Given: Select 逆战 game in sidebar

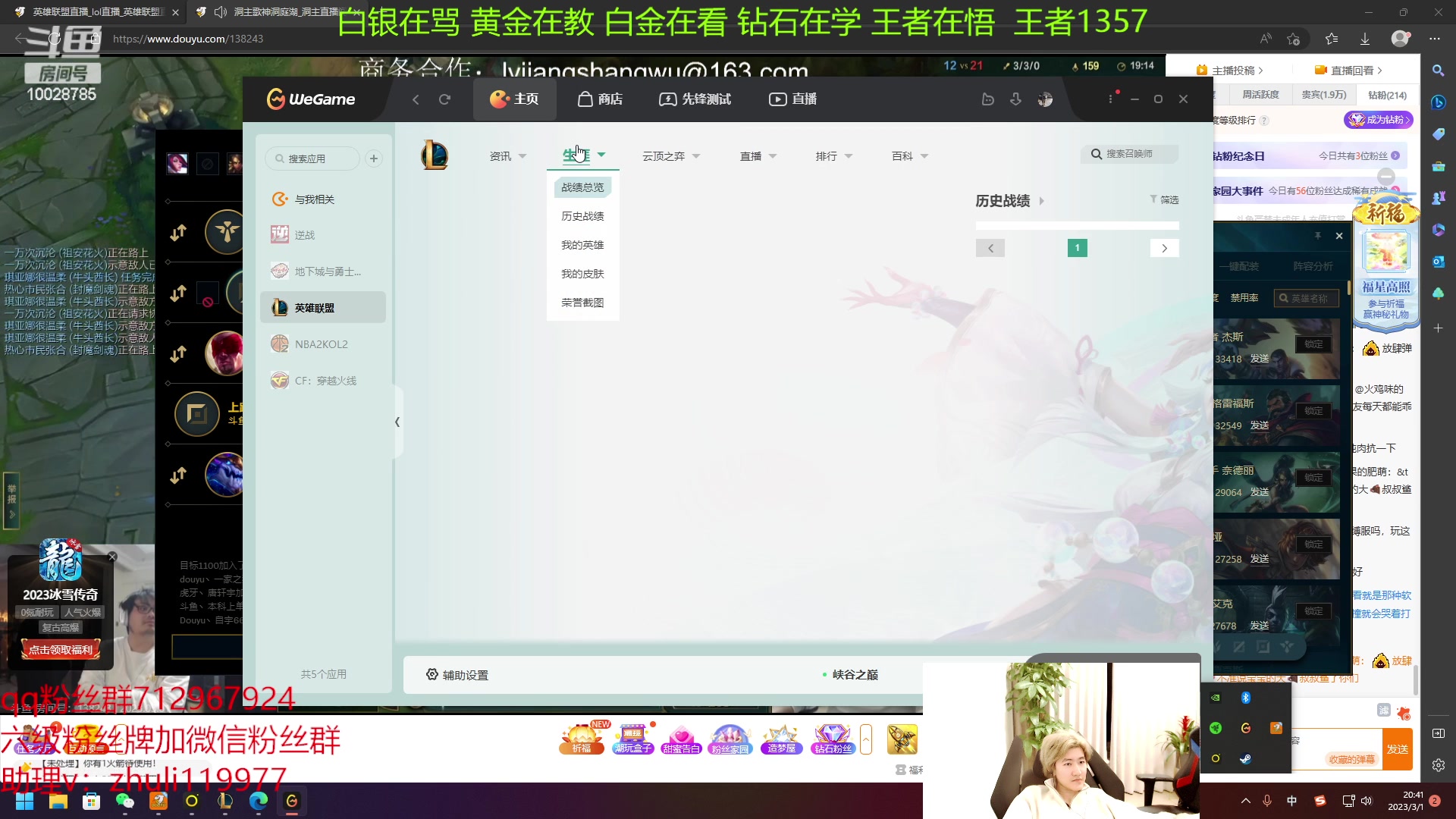Looking at the screenshot, I should coord(323,235).
